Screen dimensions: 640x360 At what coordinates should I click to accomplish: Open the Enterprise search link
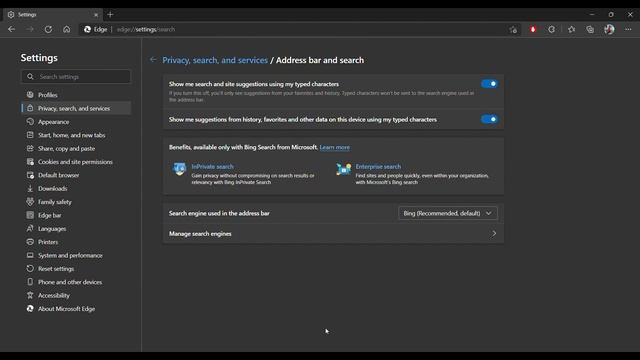[378, 167]
